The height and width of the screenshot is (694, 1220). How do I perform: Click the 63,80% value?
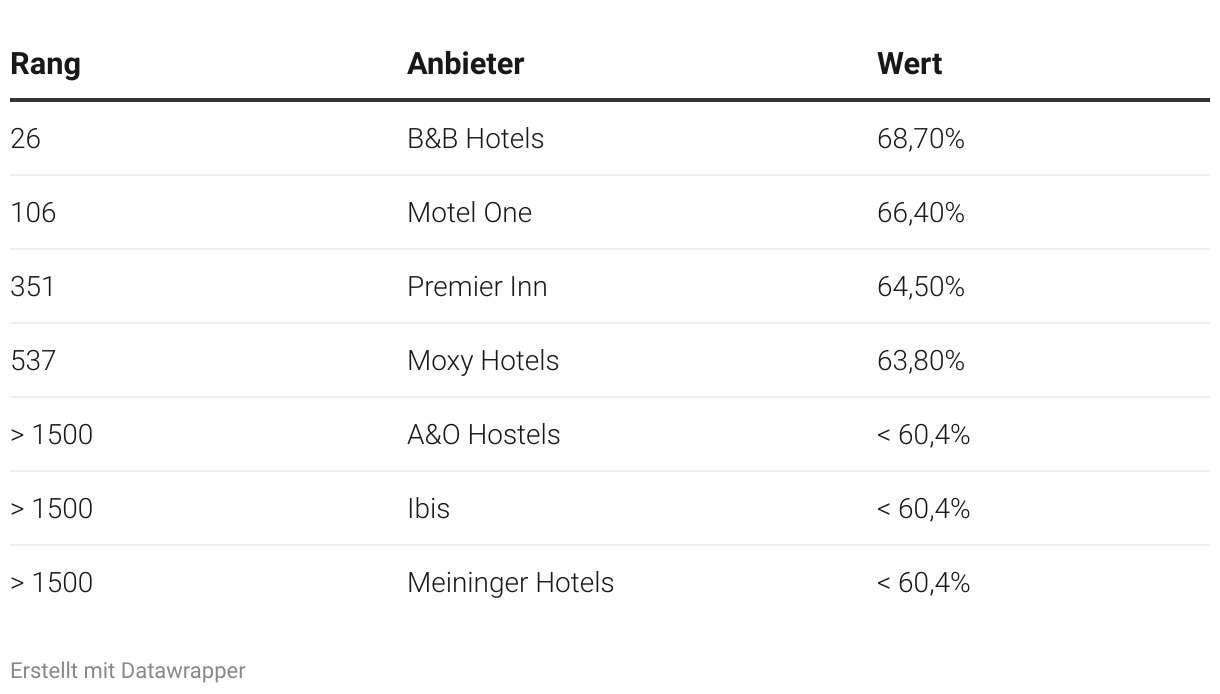pyautogui.click(x=921, y=360)
